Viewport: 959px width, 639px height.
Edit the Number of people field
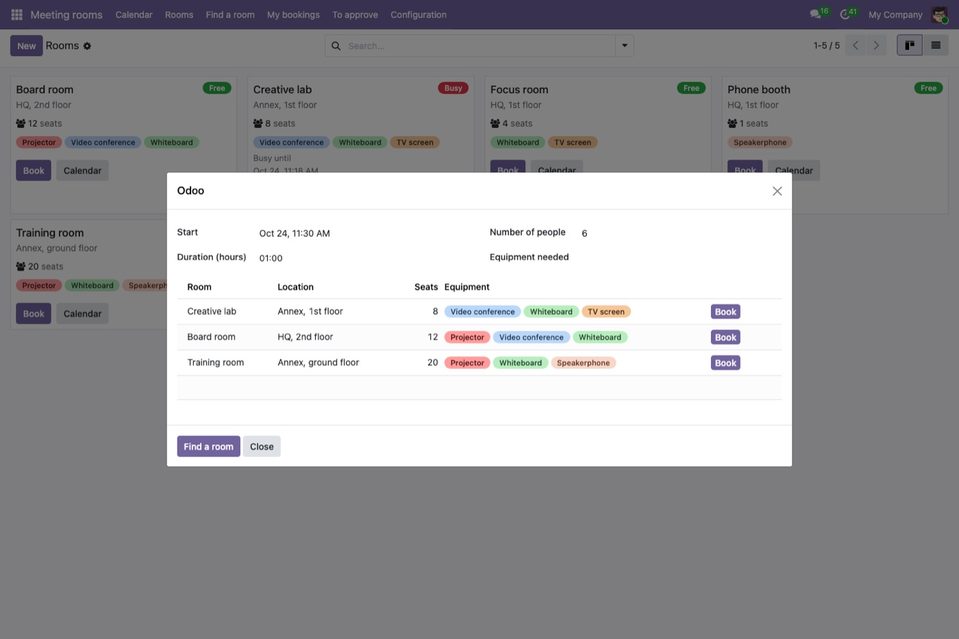coord(679,233)
